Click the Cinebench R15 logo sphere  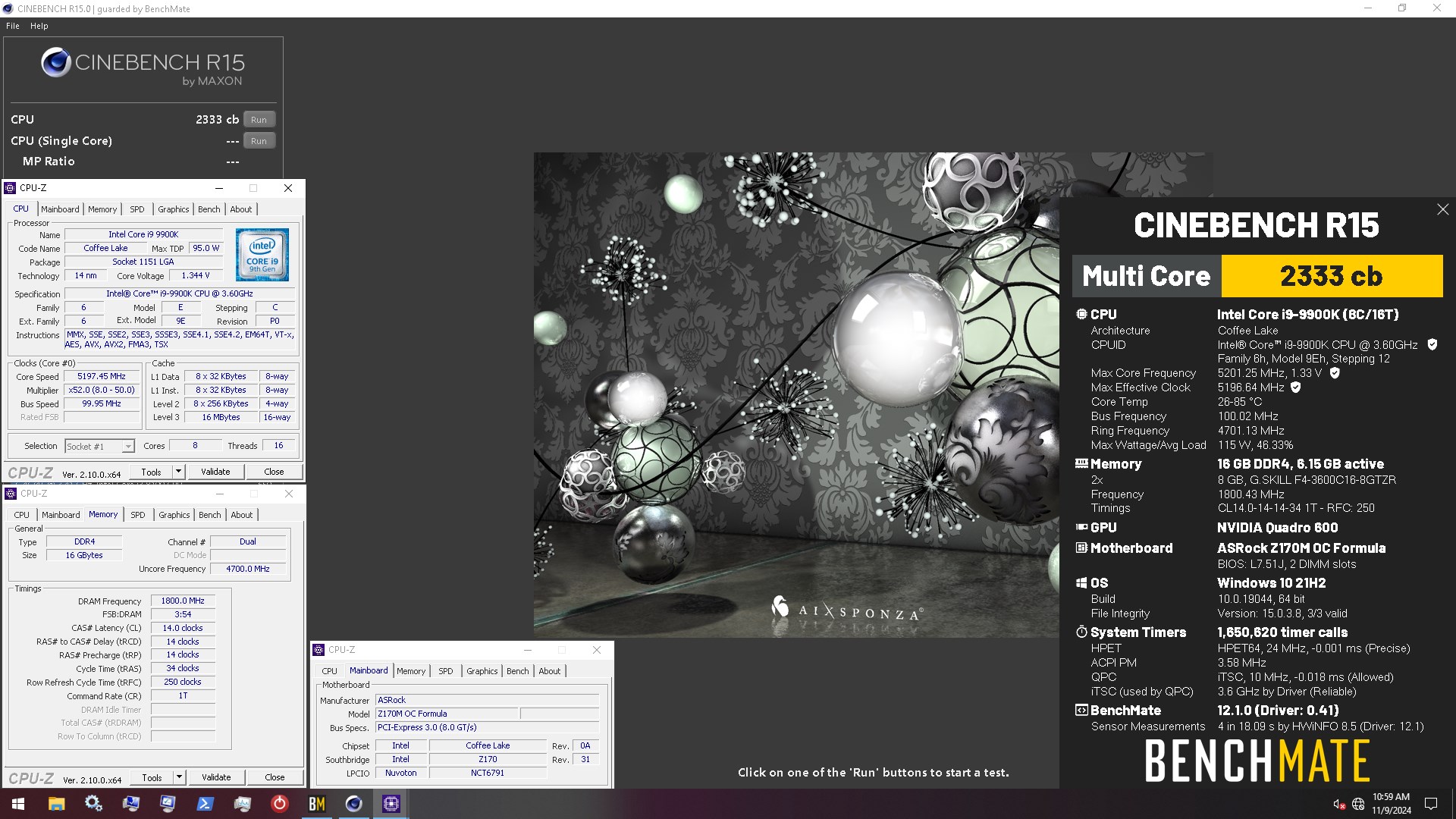pyautogui.click(x=56, y=62)
